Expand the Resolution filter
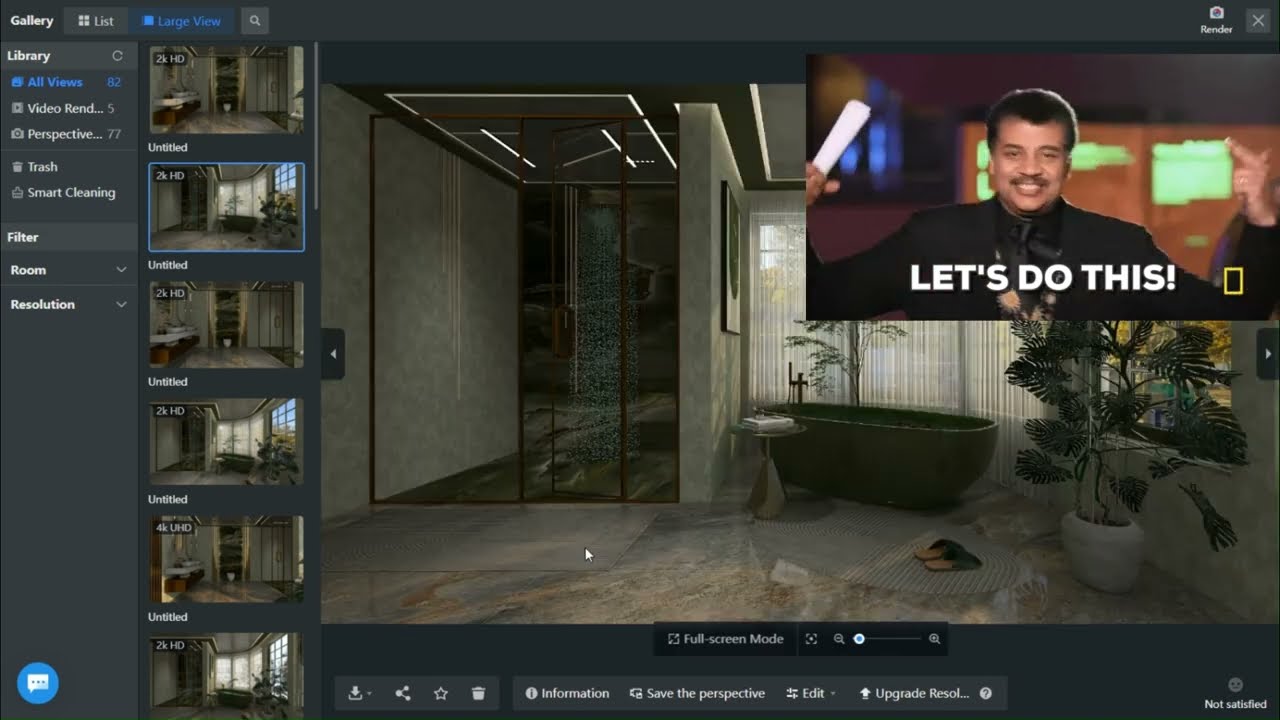The width and height of the screenshot is (1280, 720). (68, 304)
